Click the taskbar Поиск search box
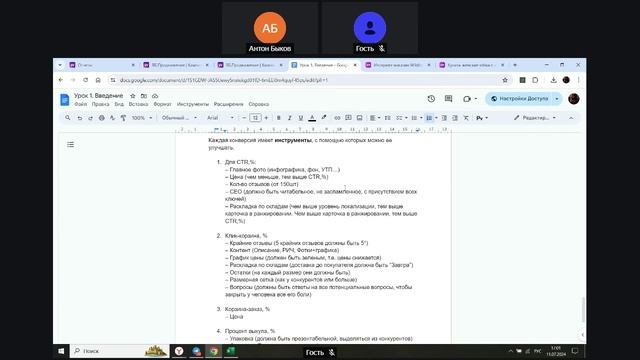The width and height of the screenshot is (640, 360). pyautogui.click(x=120, y=351)
